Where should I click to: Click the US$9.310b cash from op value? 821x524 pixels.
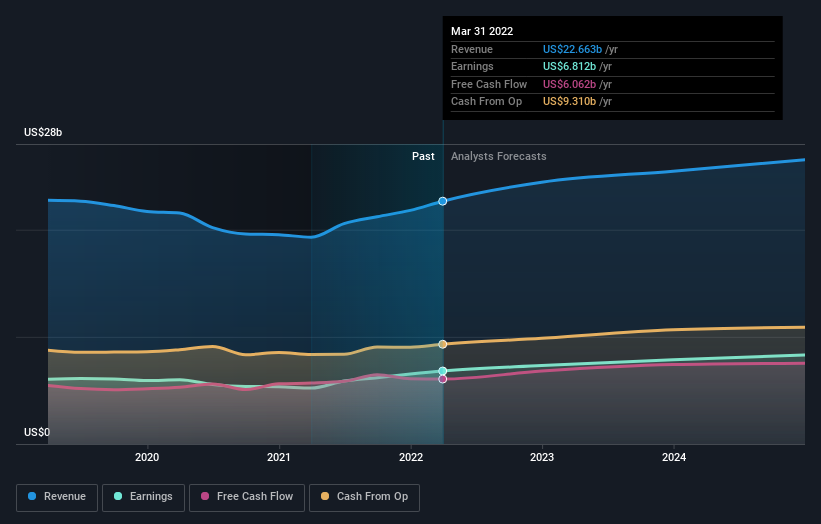(x=569, y=102)
